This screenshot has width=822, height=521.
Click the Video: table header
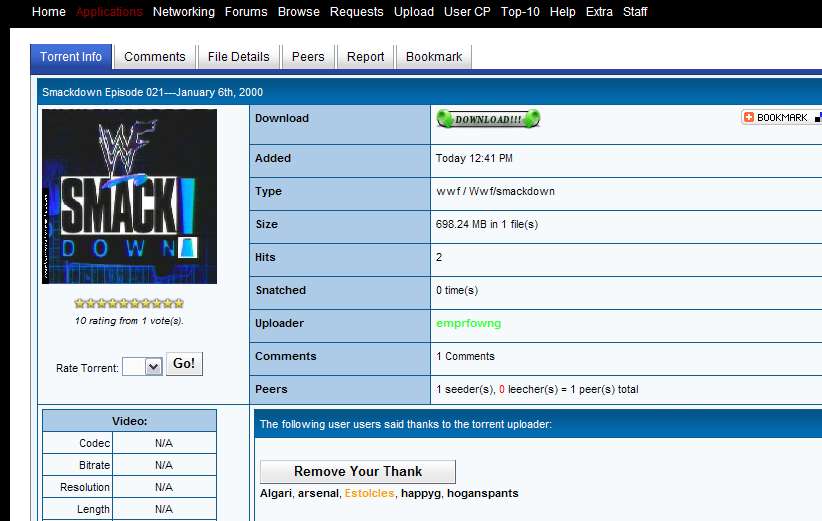[129, 421]
